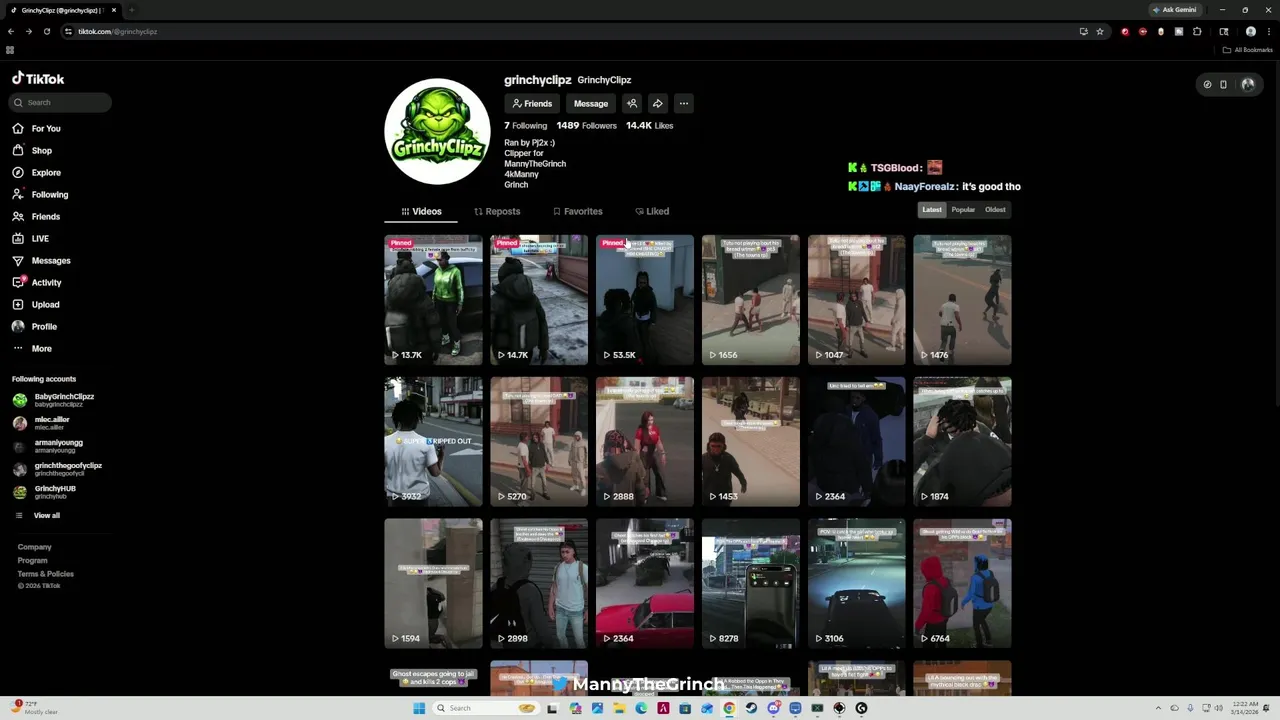Open the video with 8278 views
Viewport: 1280px width, 720px height.
[x=751, y=583]
